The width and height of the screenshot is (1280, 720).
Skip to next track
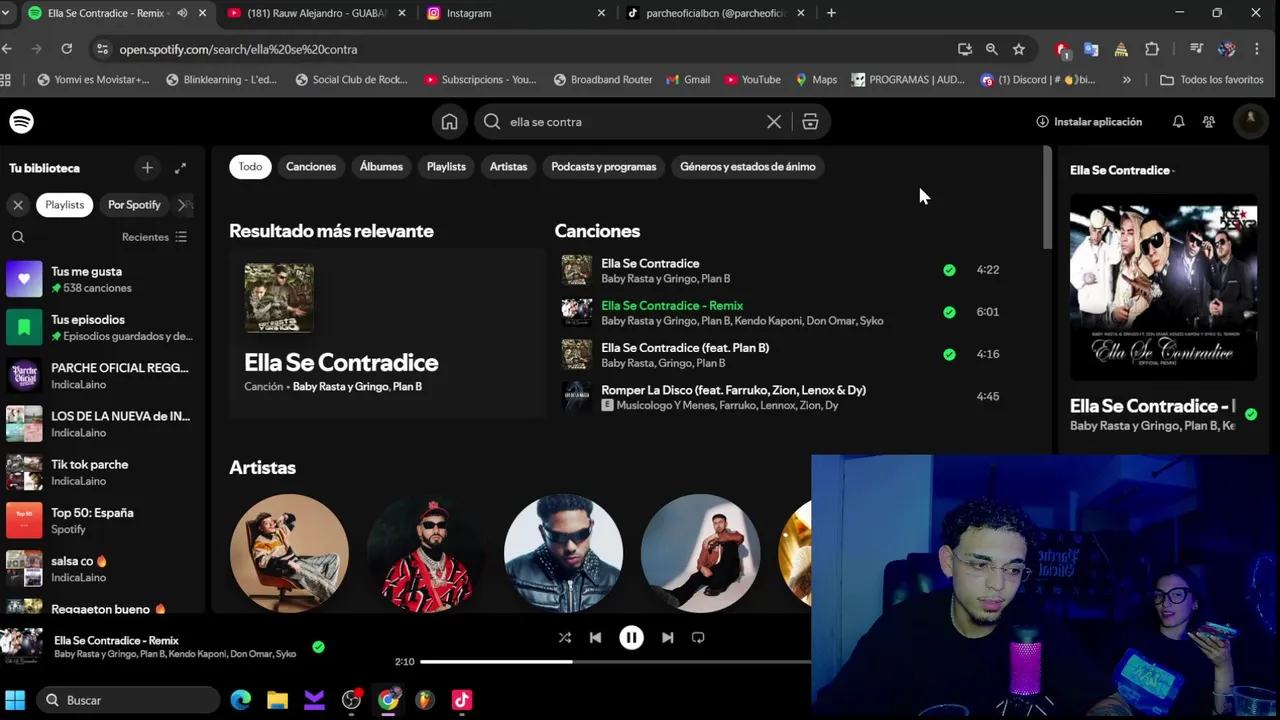667,637
